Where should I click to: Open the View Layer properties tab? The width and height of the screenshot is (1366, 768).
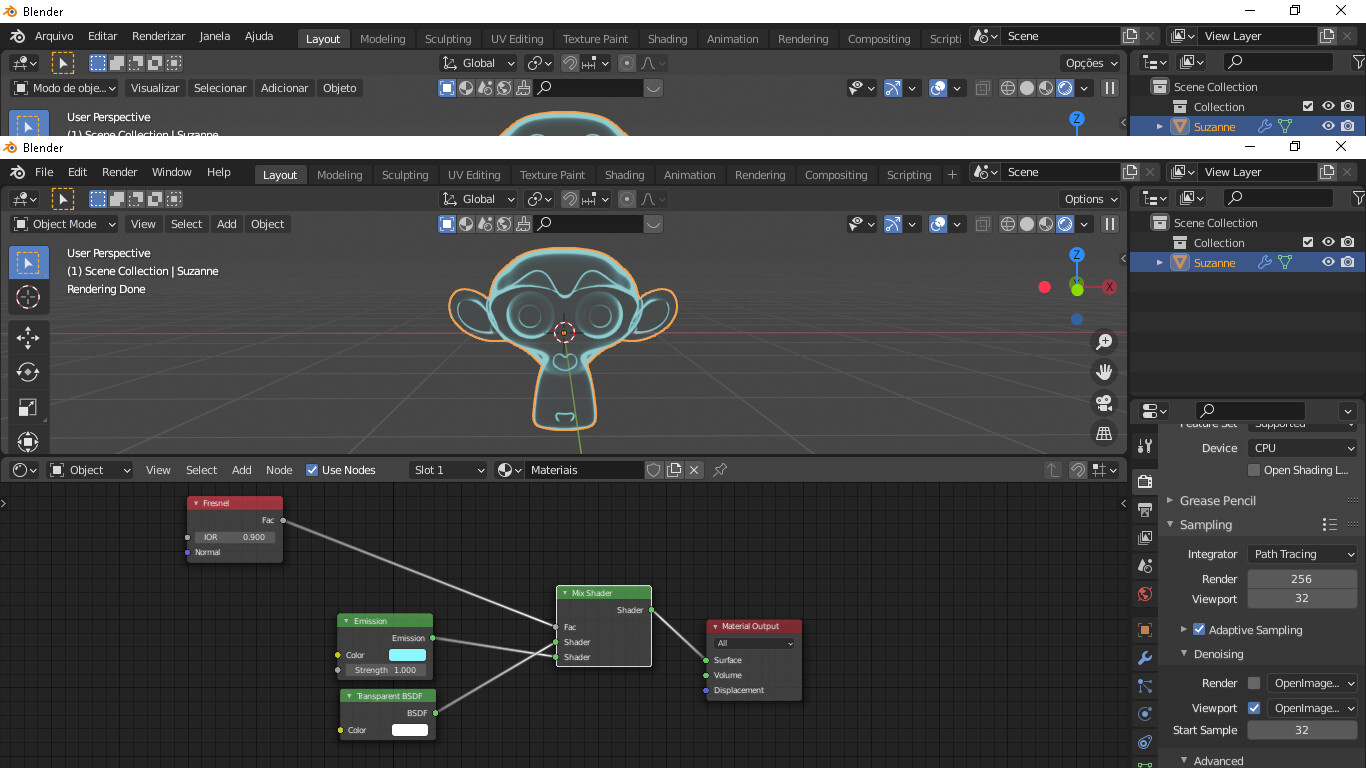pos(1145,538)
